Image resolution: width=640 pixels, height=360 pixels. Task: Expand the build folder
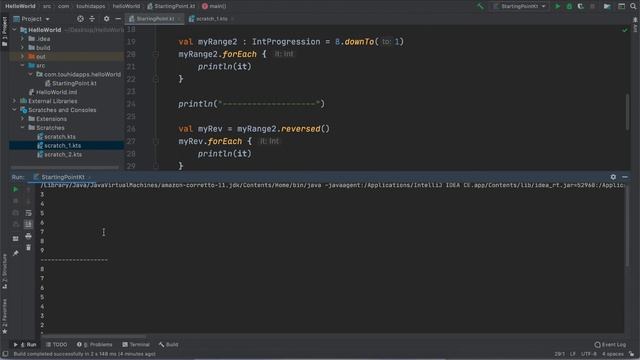(x=23, y=48)
